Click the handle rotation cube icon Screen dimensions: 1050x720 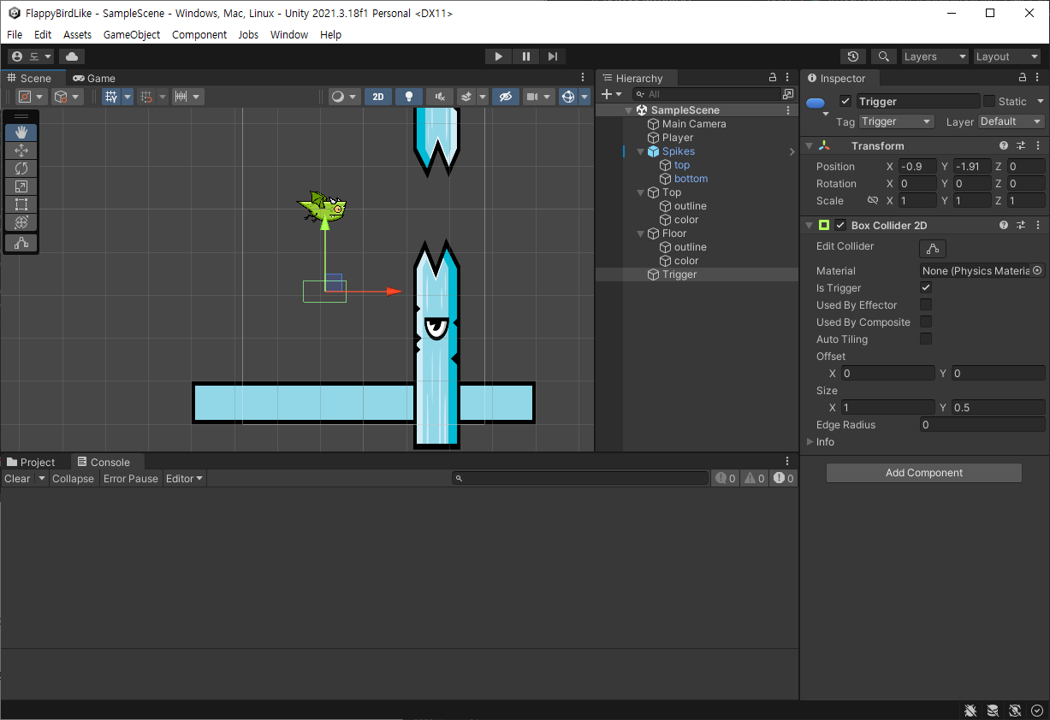pos(60,96)
